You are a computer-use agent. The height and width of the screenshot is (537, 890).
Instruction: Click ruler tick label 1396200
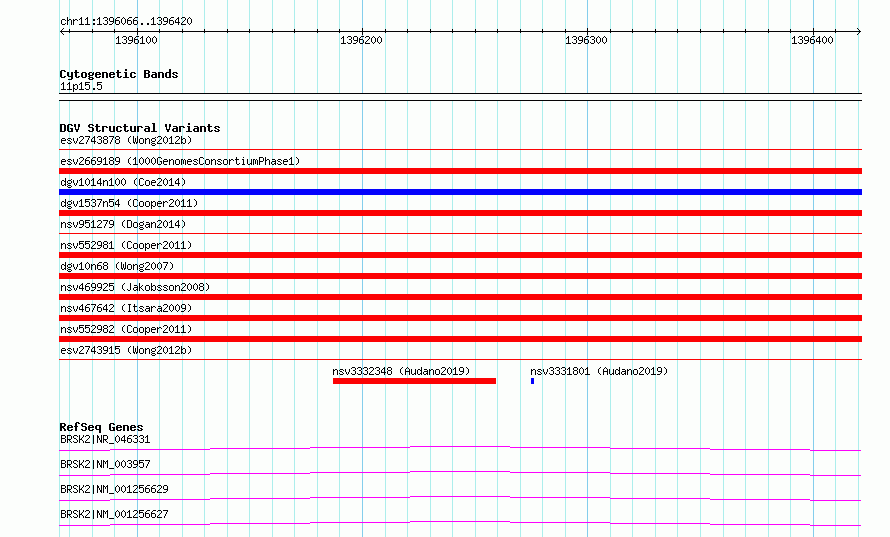tap(361, 40)
